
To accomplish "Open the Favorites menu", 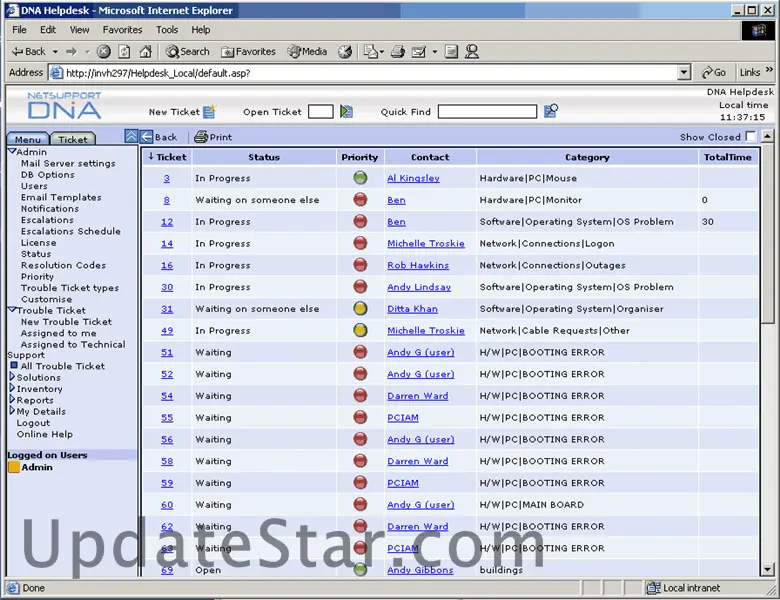I will click(x=122, y=30).
